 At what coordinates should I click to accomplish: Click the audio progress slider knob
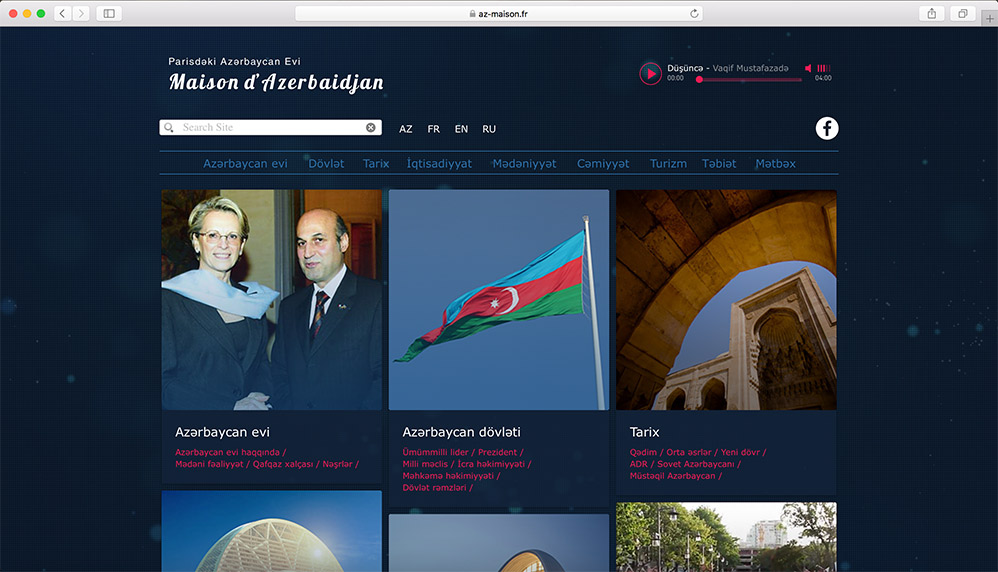(699, 80)
